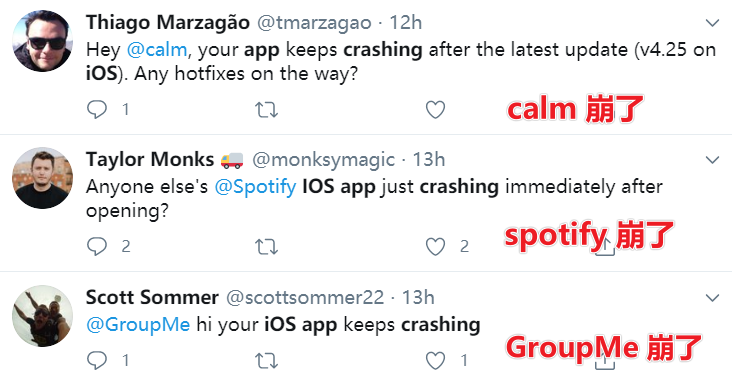This screenshot has width=732, height=380.
Task: View Thiago Marzagão's profile picture
Action: click(42, 41)
